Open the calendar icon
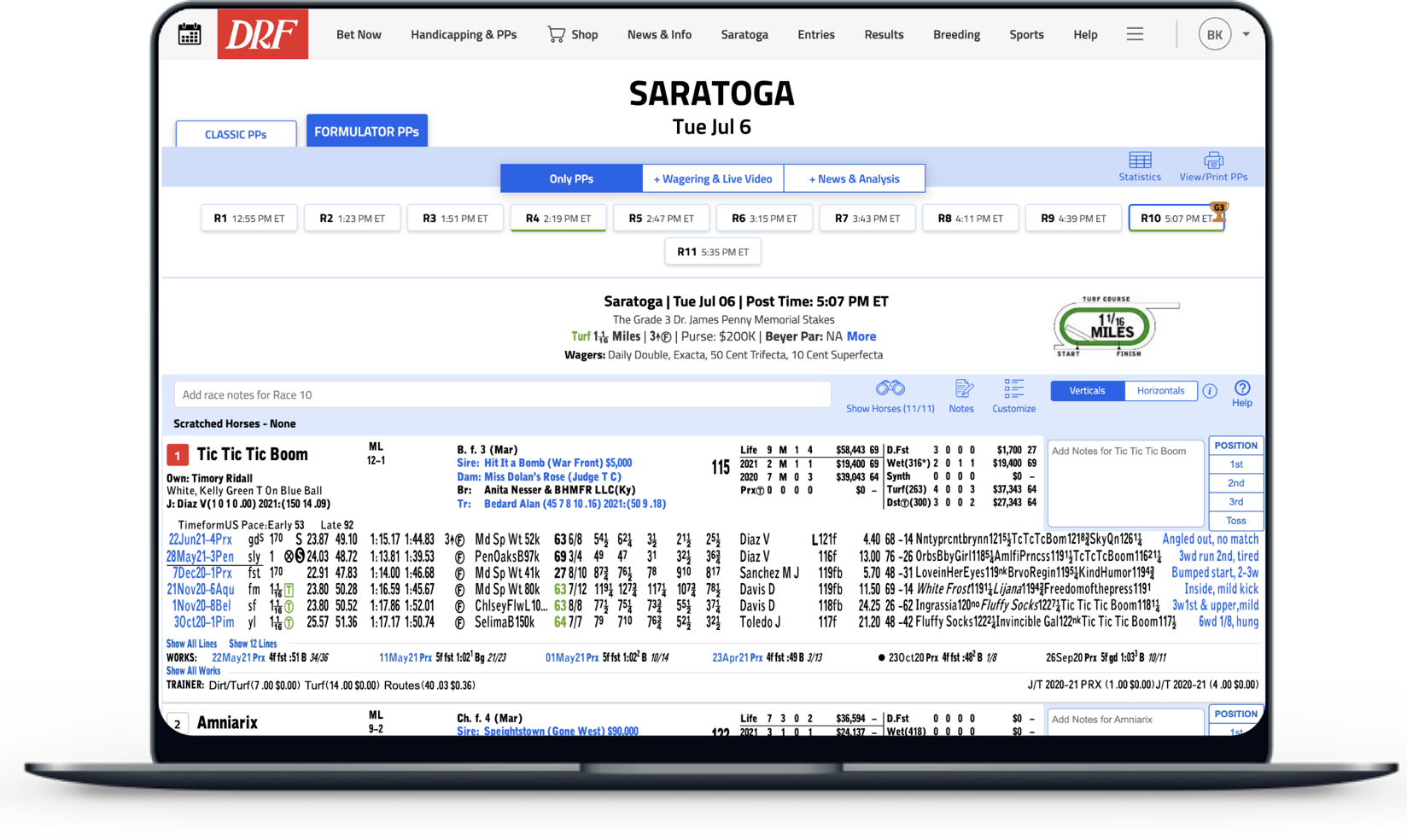The height and width of the screenshot is (840, 1407). [190, 34]
